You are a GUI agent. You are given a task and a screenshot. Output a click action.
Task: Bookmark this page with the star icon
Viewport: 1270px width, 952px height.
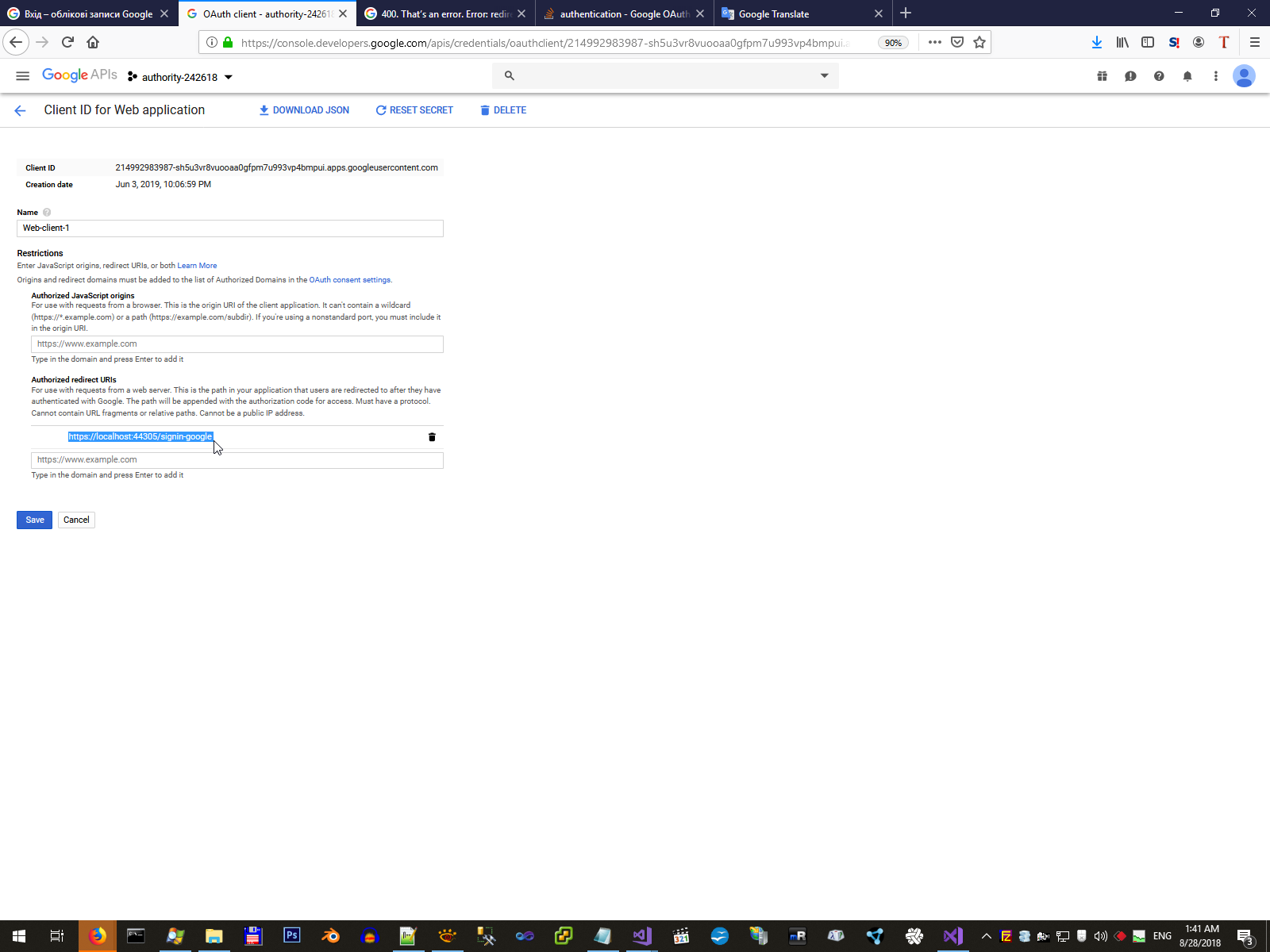[x=979, y=42]
